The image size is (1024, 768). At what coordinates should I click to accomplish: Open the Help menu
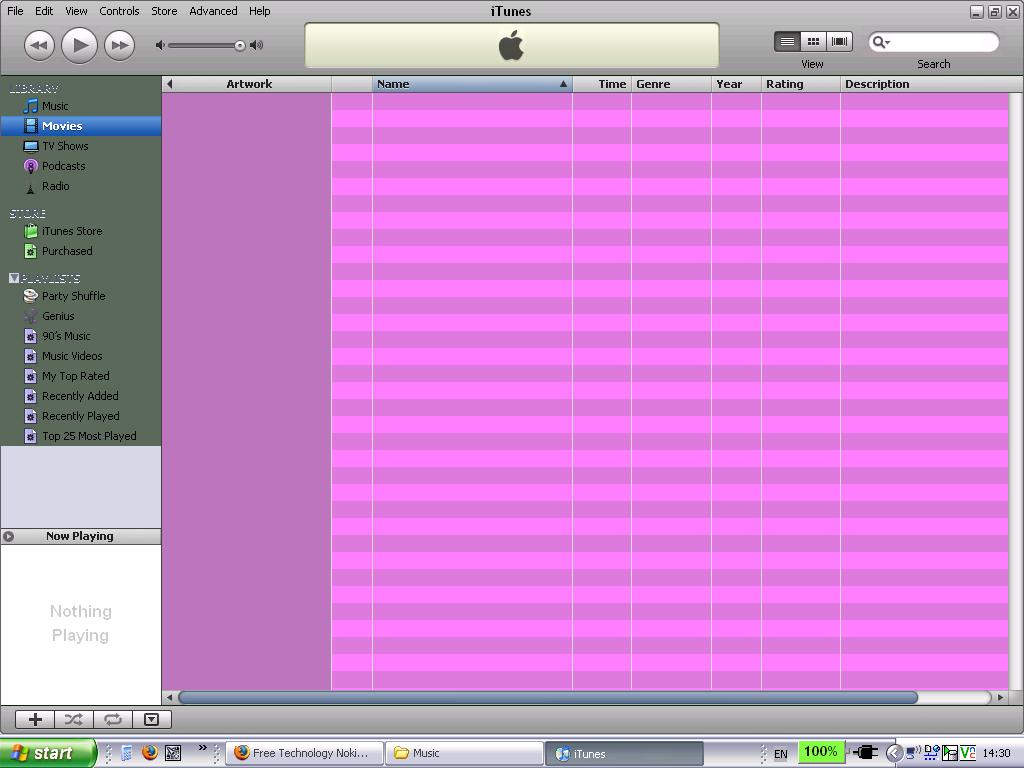point(259,11)
